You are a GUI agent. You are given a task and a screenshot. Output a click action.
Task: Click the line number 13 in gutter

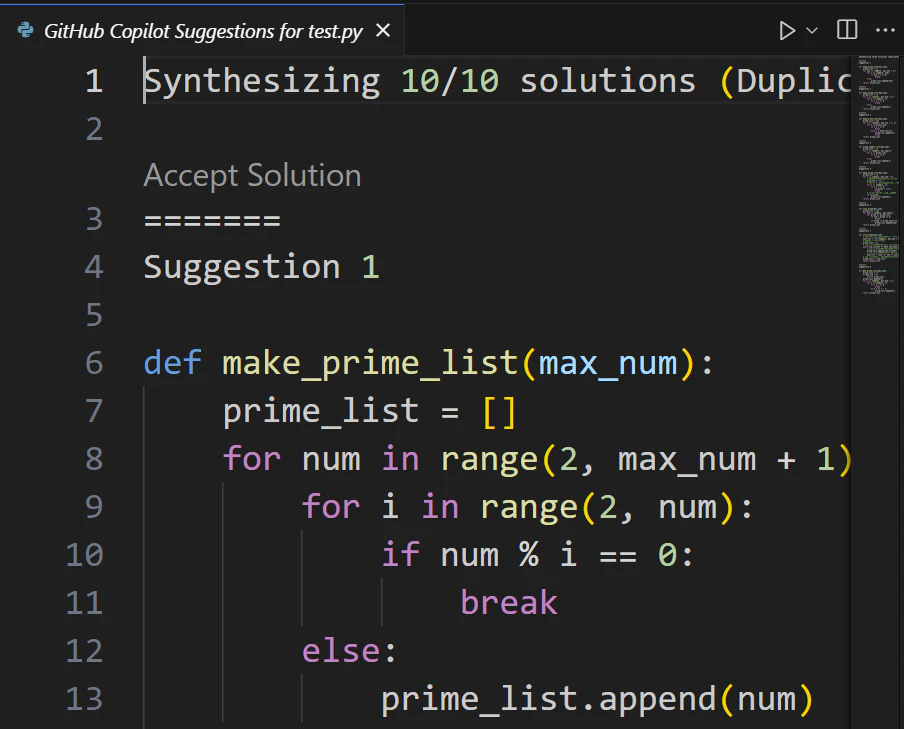point(84,698)
